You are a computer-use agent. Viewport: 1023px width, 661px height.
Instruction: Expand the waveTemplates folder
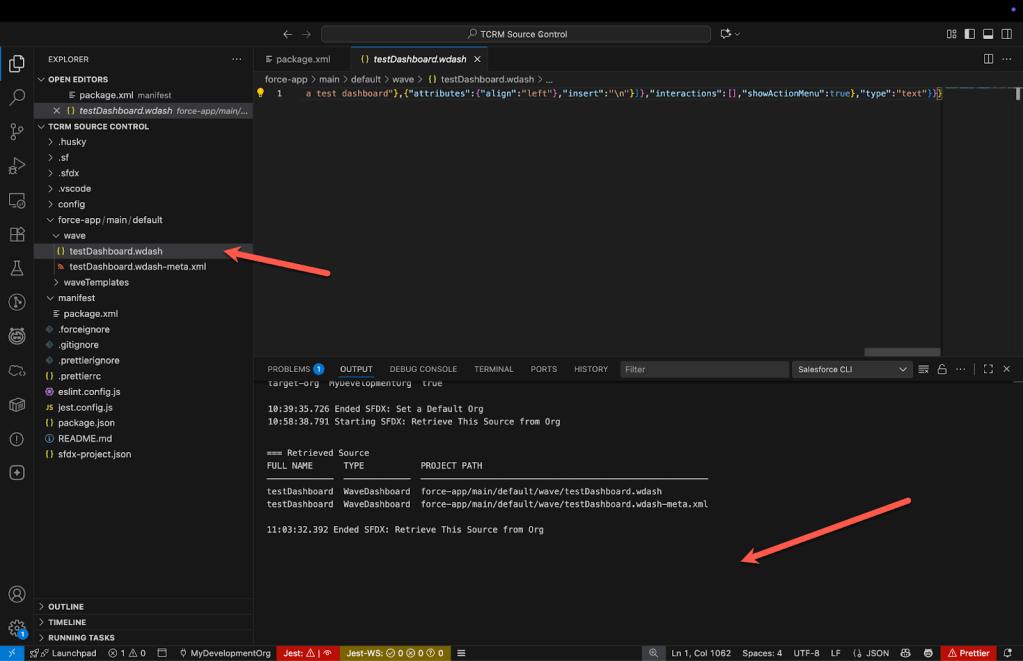(x=95, y=283)
